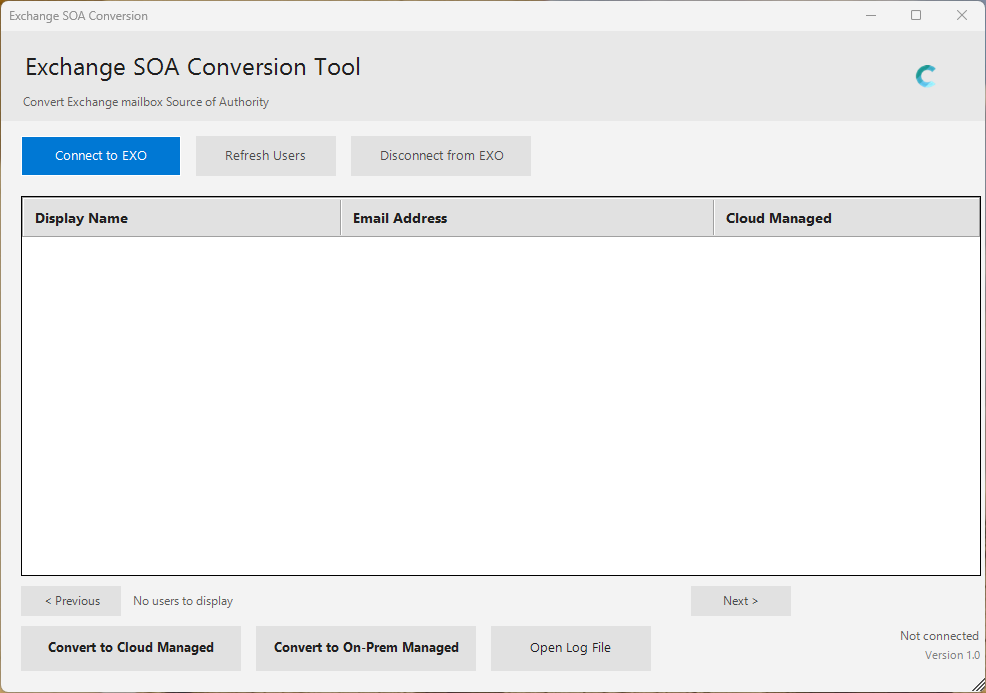Go to the previous page of users
The image size is (986, 693).
click(x=70, y=601)
